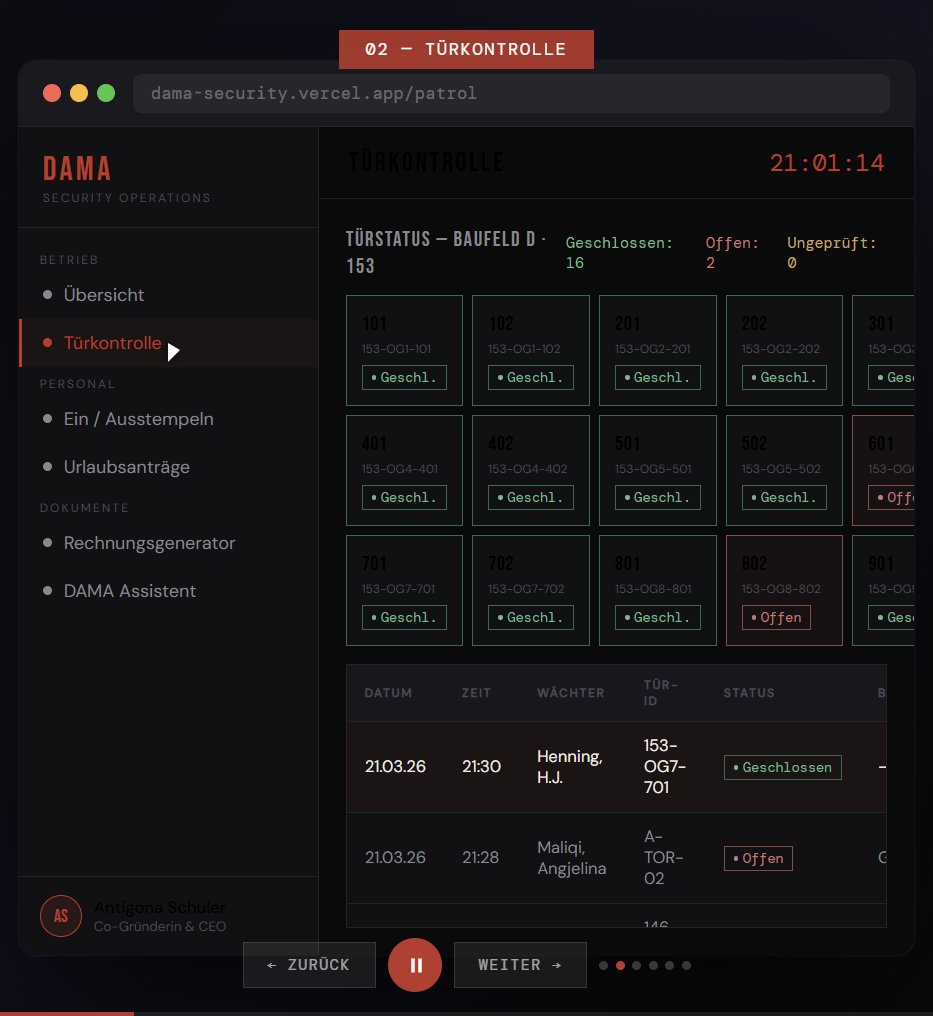Image resolution: width=933 pixels, height=1016 pixels.
Task: Click the browser address bar
Action: pos(511,93)
